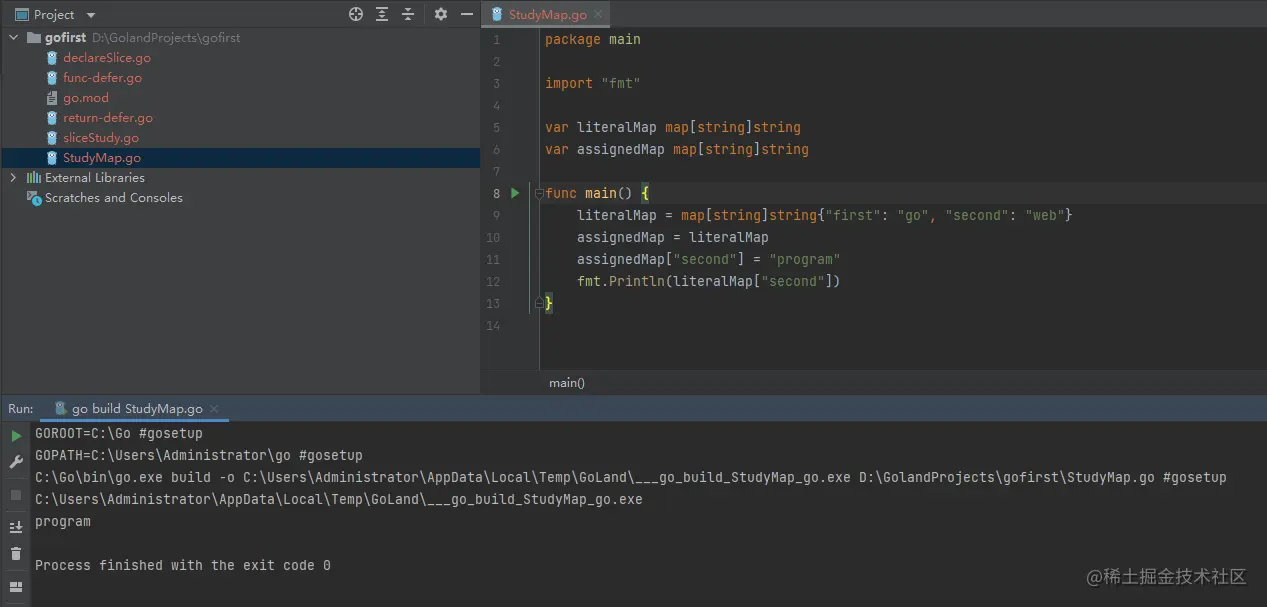Image resolution: width=1267 pixels, height=607 pixels.
Task: Switch to the StudyMap.go editor tab
Action: (x=548, y=15)
